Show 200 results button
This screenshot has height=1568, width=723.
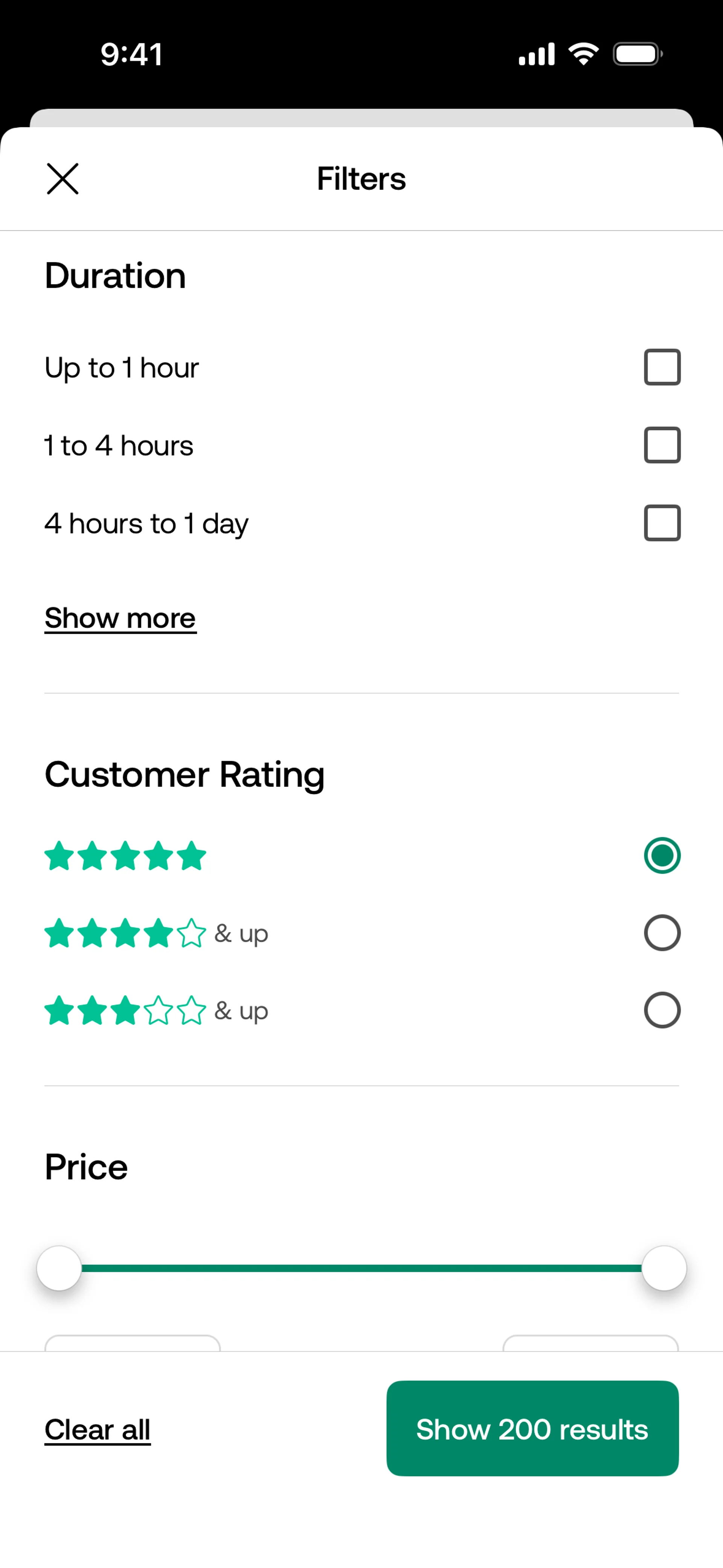coord(532,1429)
